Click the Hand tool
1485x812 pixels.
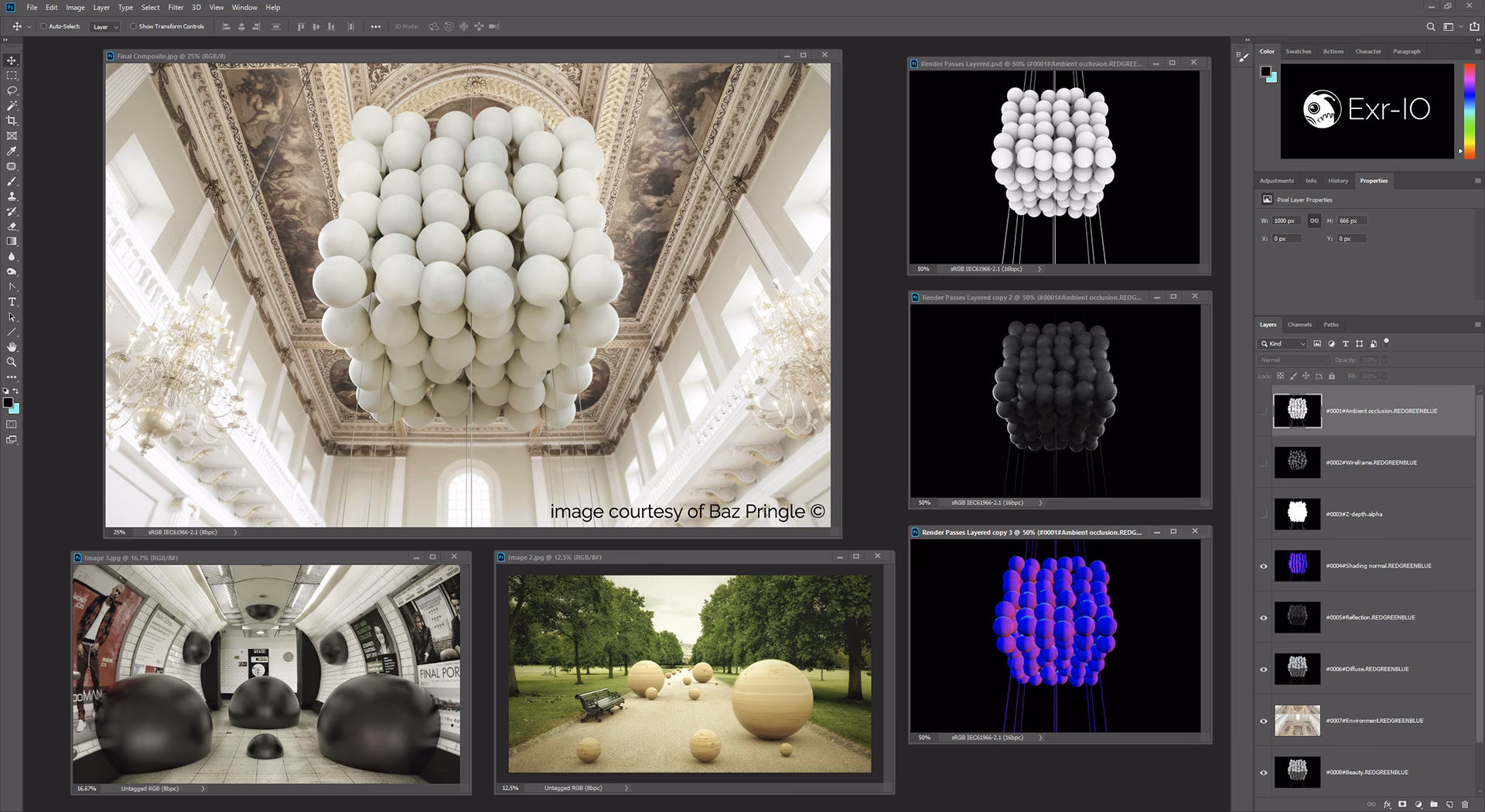(x=12, y=347)
